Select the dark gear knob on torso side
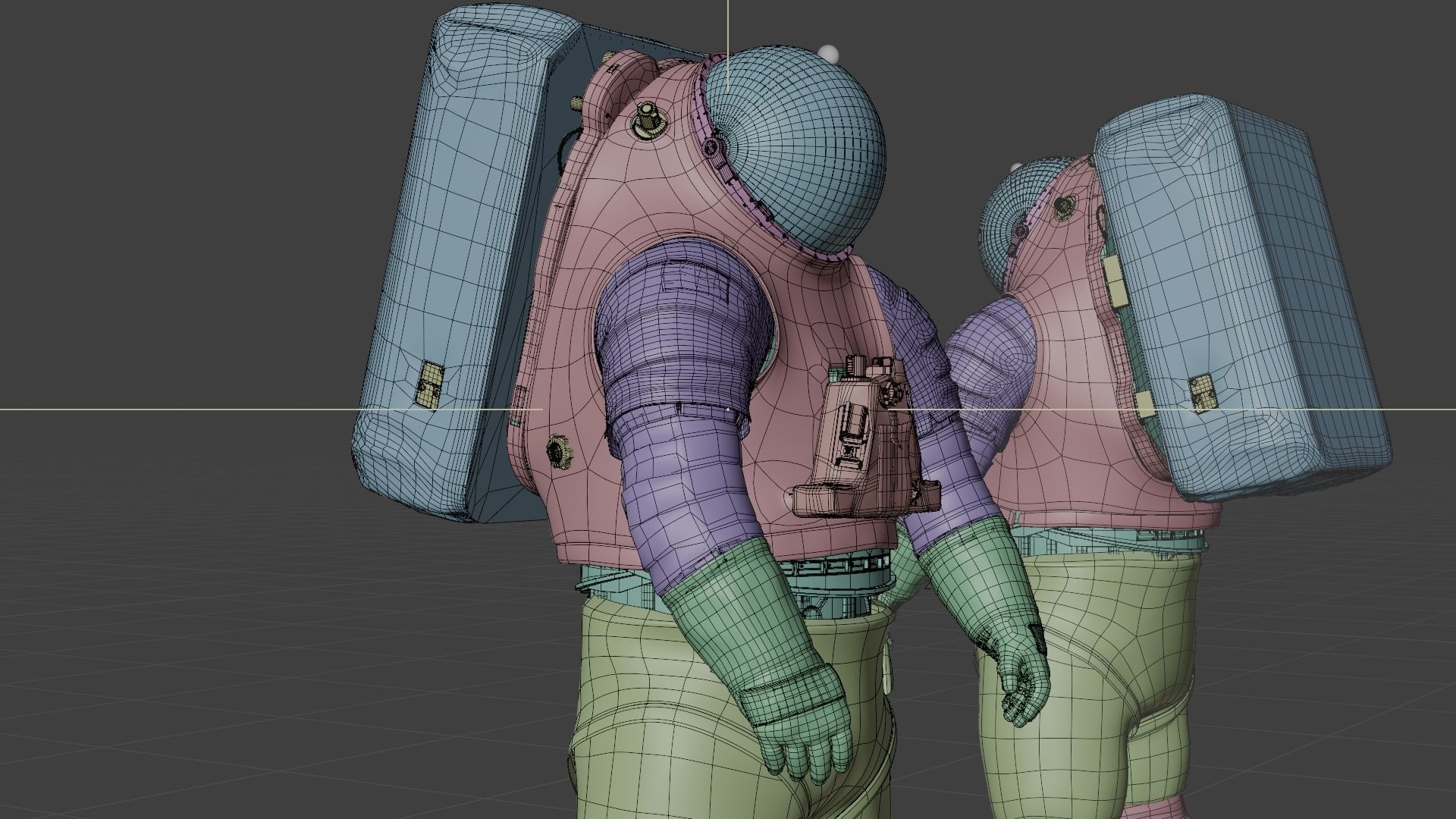 click(559, 452)
